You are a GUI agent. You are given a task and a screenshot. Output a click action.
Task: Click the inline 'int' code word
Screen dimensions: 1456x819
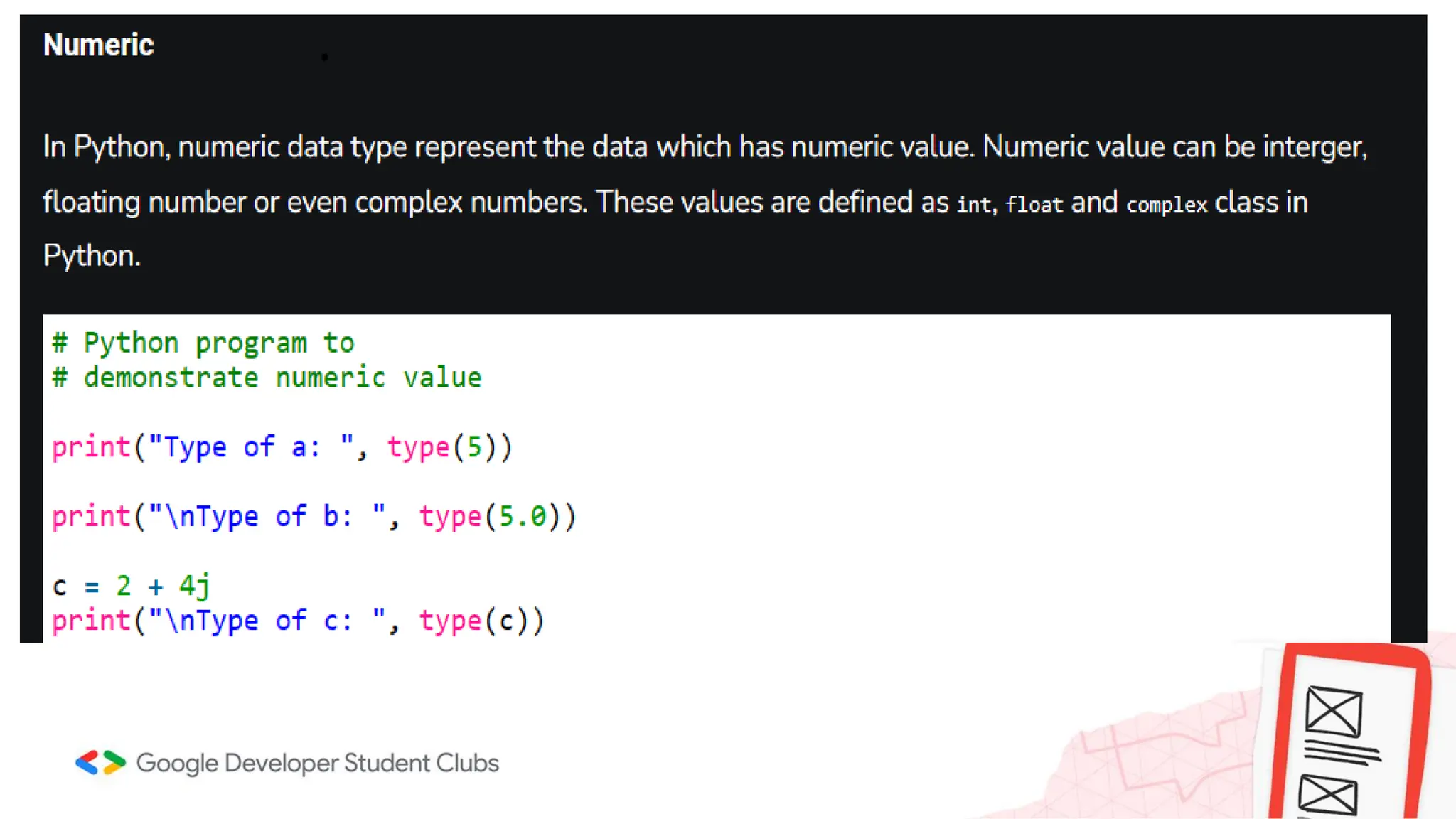tap(973, 205)
